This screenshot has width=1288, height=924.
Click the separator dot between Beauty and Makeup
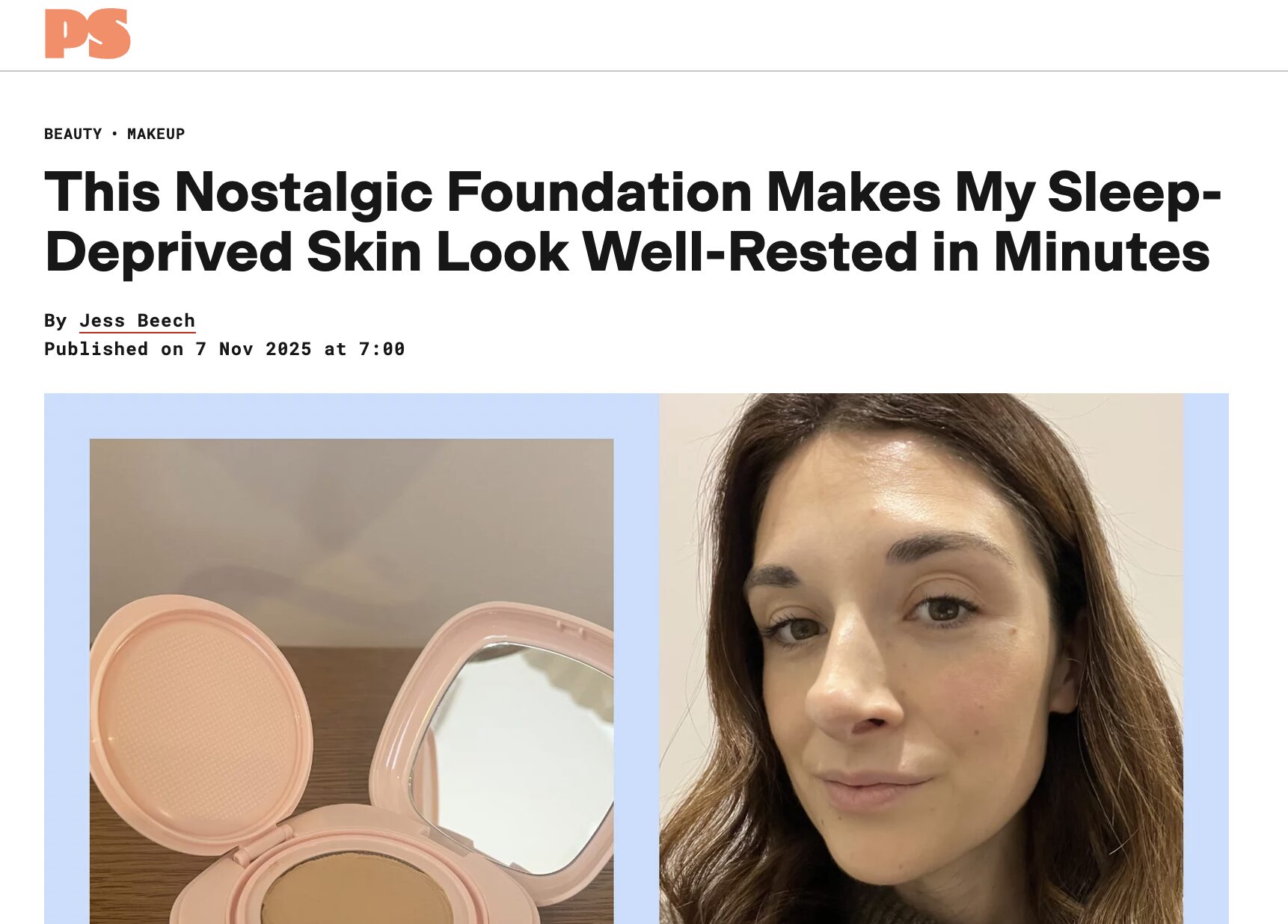[x=114, y=134]
